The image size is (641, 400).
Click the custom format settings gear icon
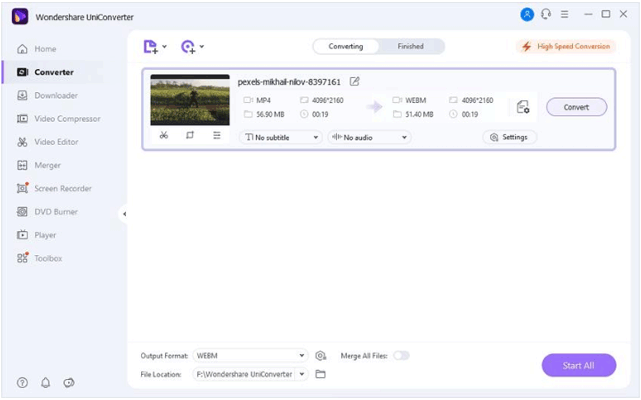(x=320, y=356)
